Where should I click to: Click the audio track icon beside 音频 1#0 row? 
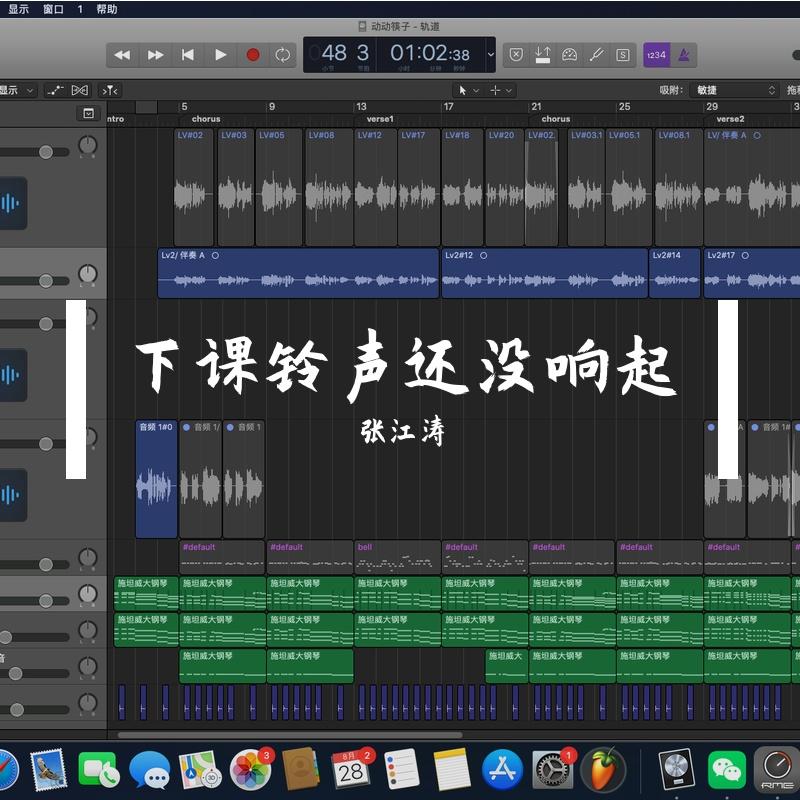click(x=11, y=494)
